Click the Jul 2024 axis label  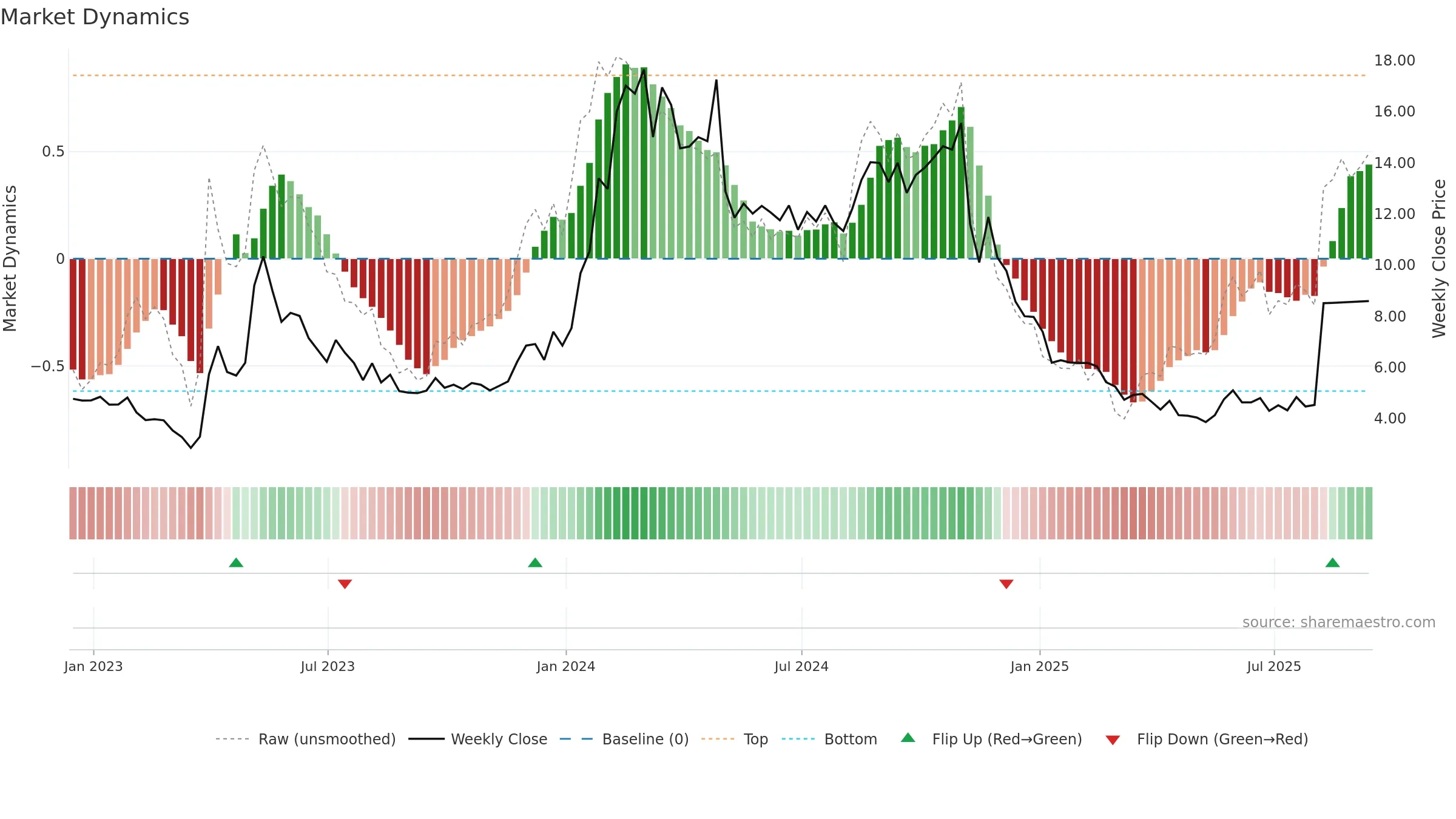[x=801, y=666]
